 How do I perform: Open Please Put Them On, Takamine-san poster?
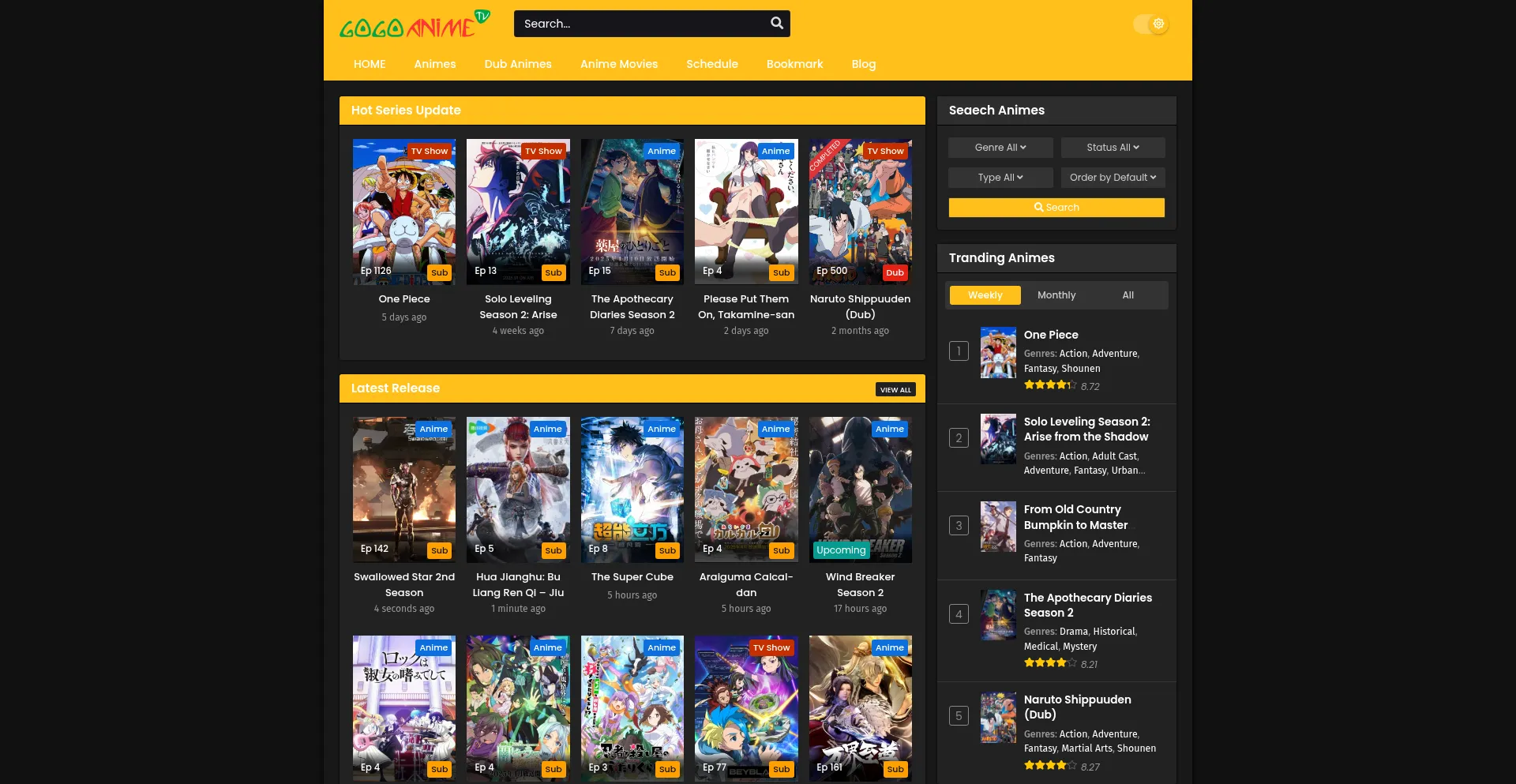pos(746,212)
